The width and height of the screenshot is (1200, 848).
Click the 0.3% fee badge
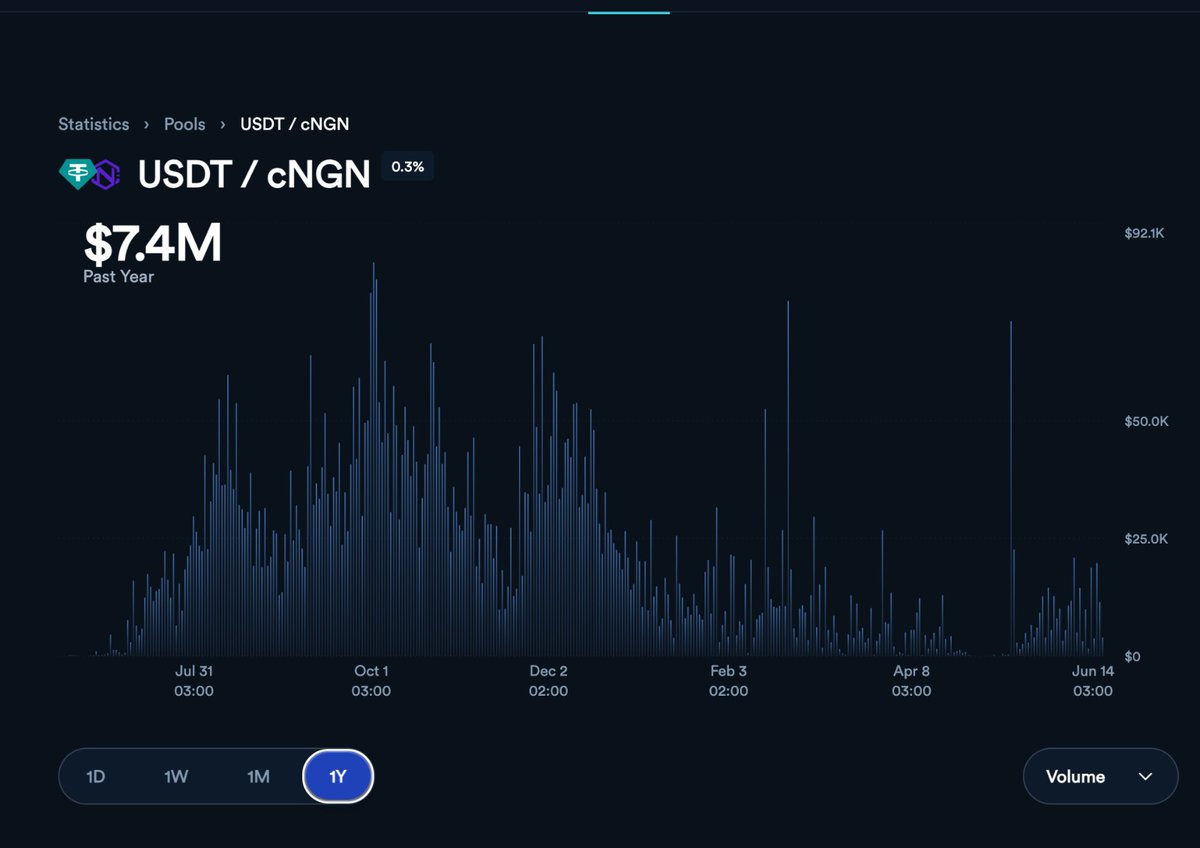click(x=408, y=167)
